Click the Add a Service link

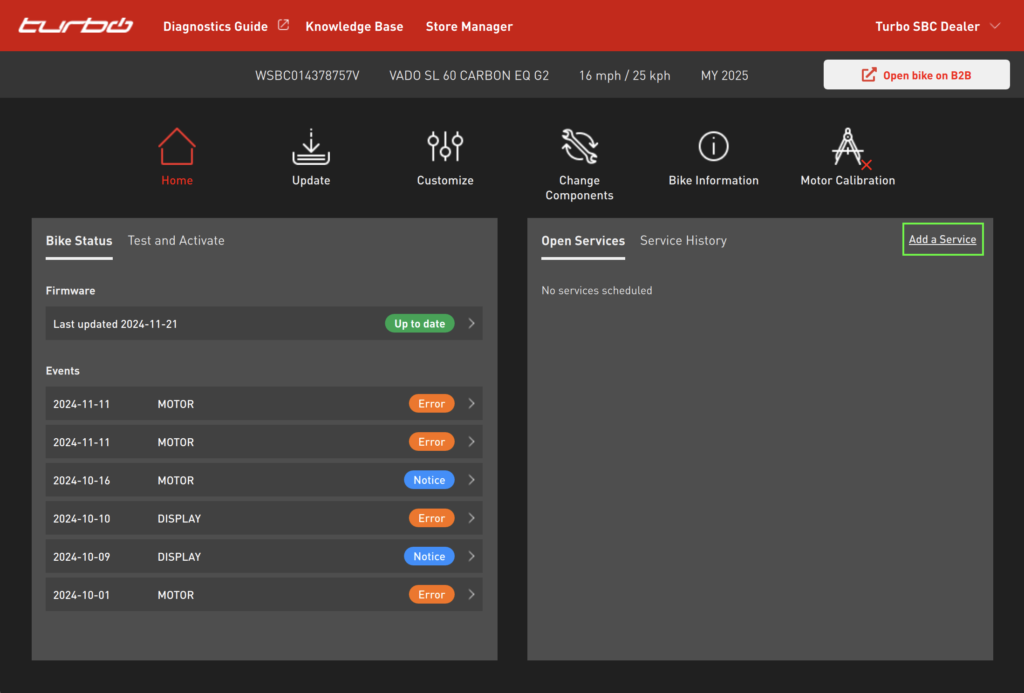click(942, 239)
